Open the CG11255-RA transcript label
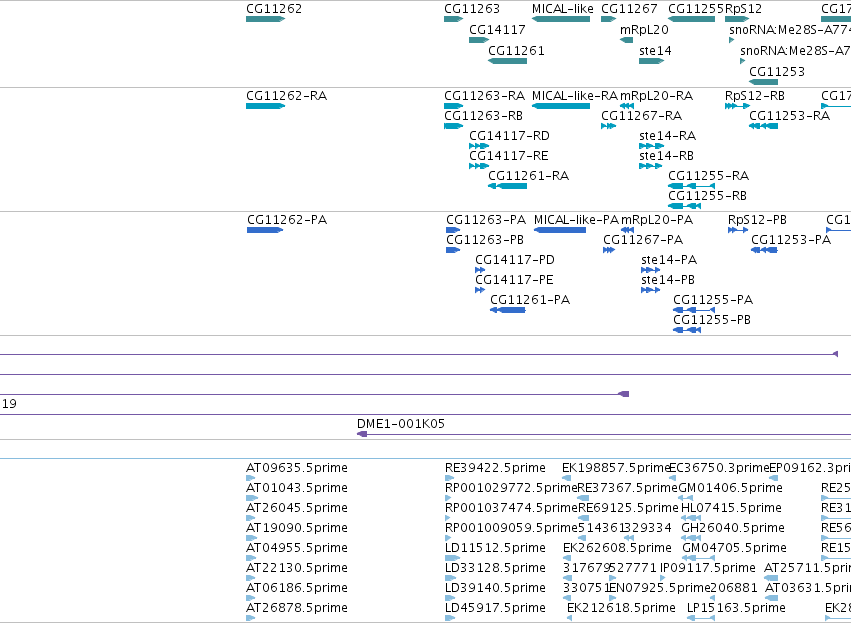Screen dimensions: 851x623 coord(708,176)
